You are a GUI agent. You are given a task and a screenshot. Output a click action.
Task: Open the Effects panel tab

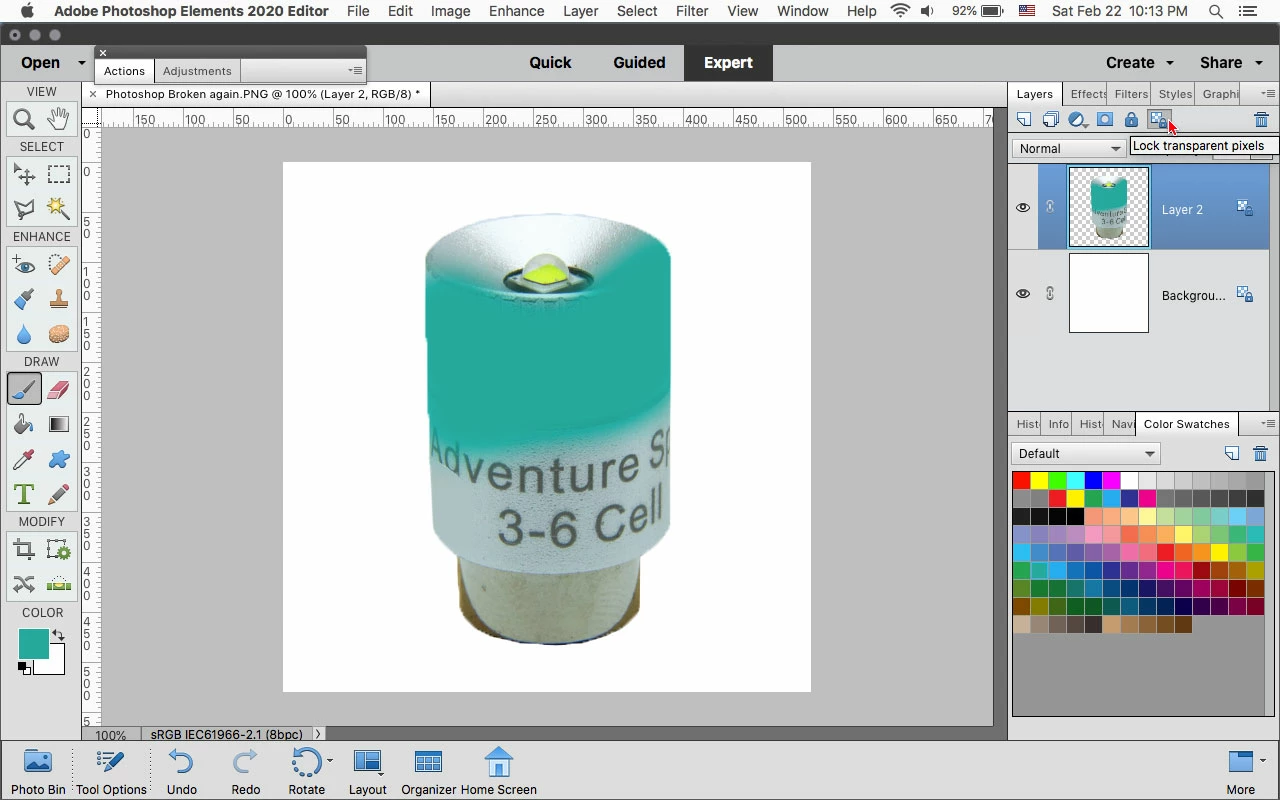click(x=1088, y=94)
